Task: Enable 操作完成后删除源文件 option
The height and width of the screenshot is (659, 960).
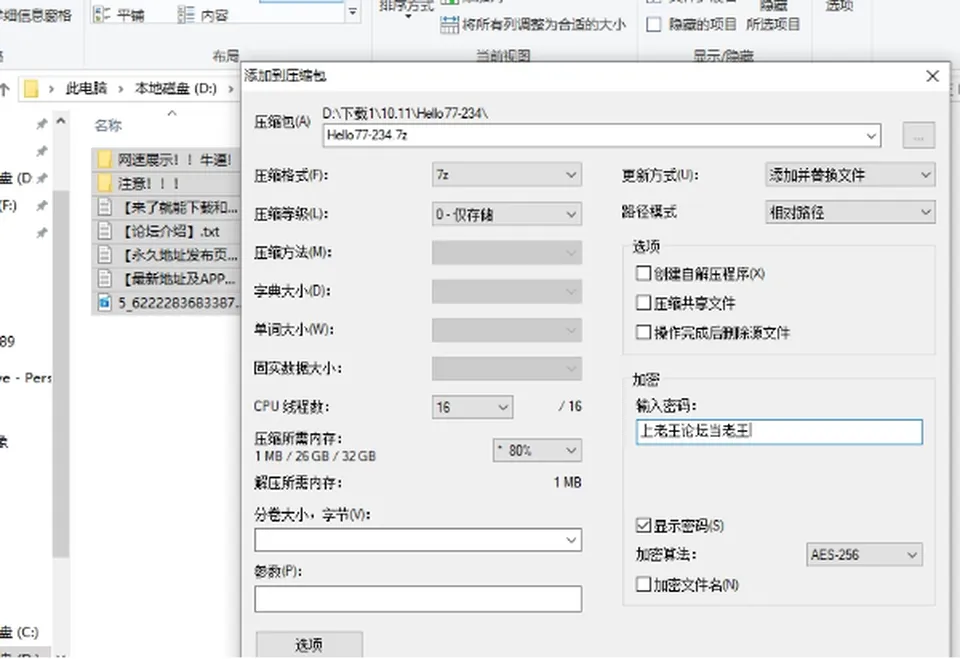Action: tap(643, 332)
